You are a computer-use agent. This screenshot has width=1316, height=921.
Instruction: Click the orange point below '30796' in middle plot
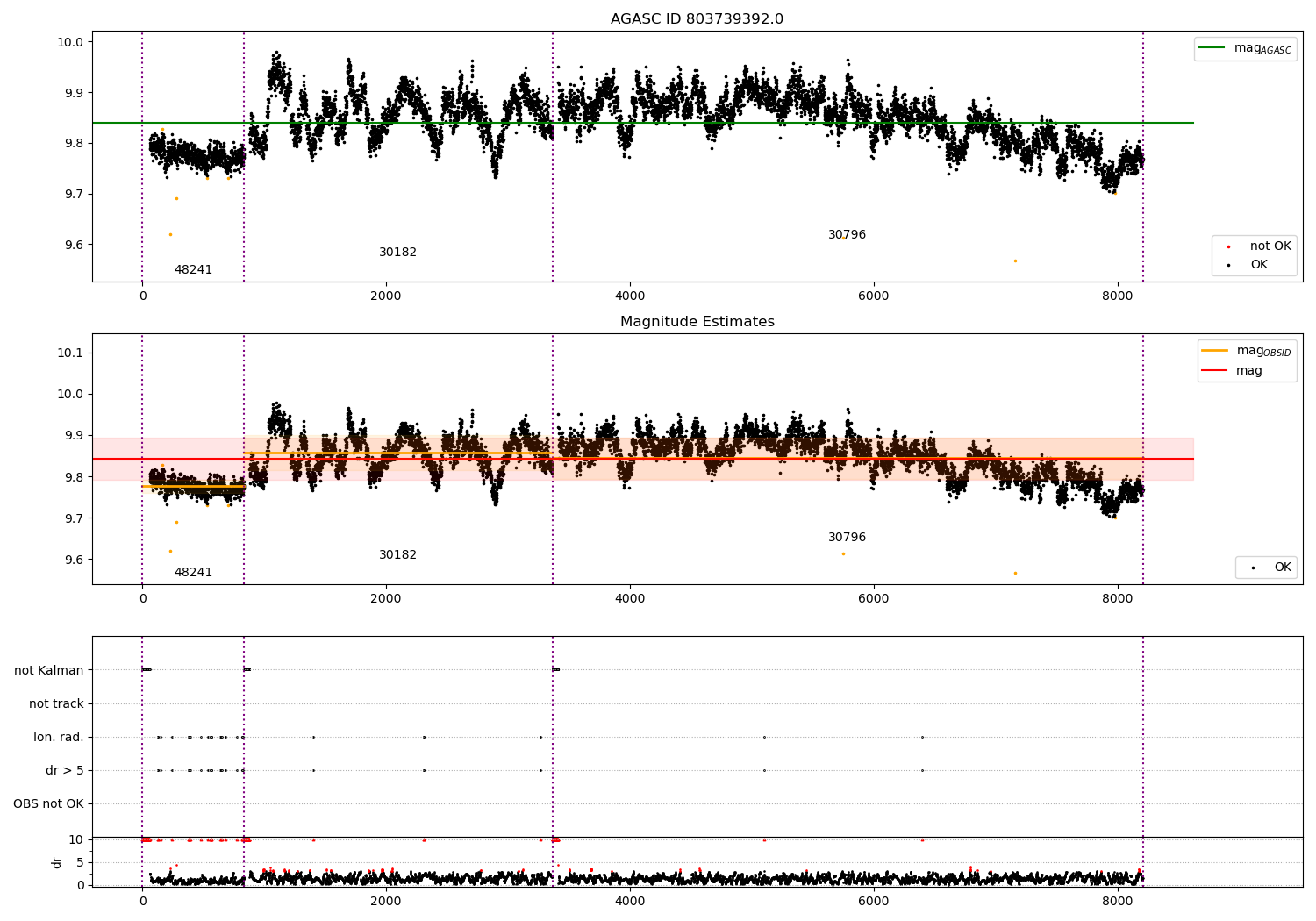tap(843, 553)
